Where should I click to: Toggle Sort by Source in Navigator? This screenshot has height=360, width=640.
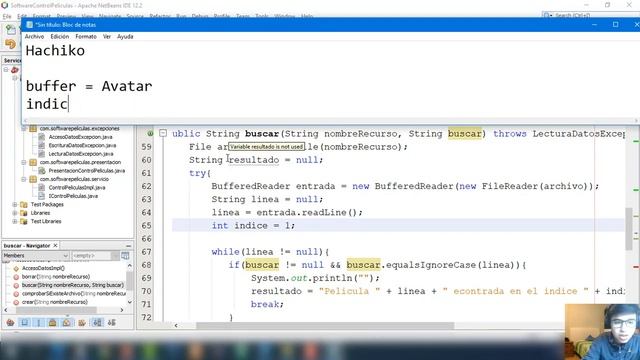point(111,323)
